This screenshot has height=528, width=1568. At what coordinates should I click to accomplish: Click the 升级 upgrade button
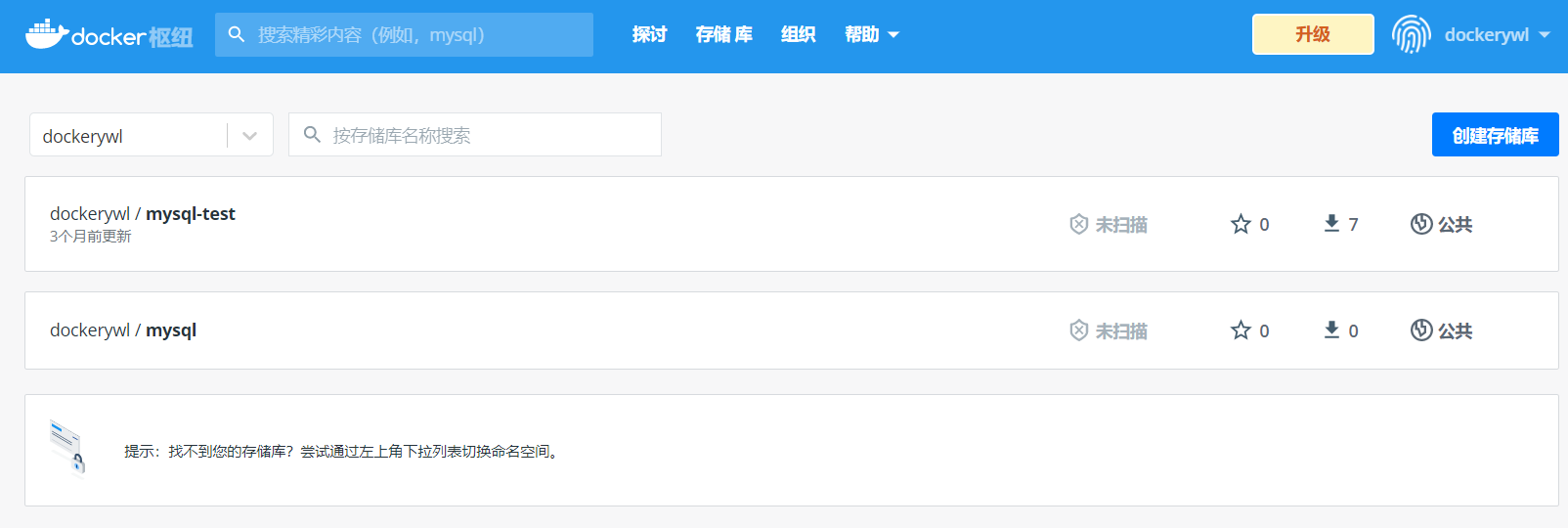coord(1313,34)
